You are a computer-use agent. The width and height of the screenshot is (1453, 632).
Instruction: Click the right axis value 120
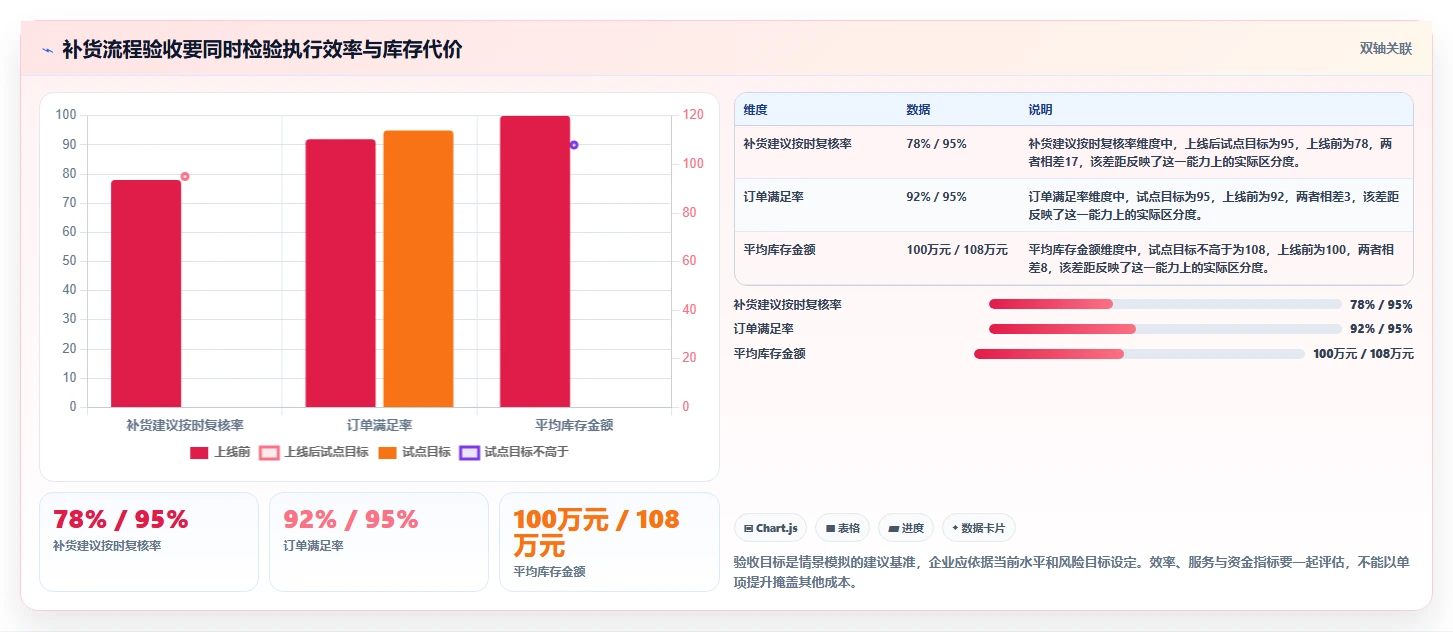692,115
